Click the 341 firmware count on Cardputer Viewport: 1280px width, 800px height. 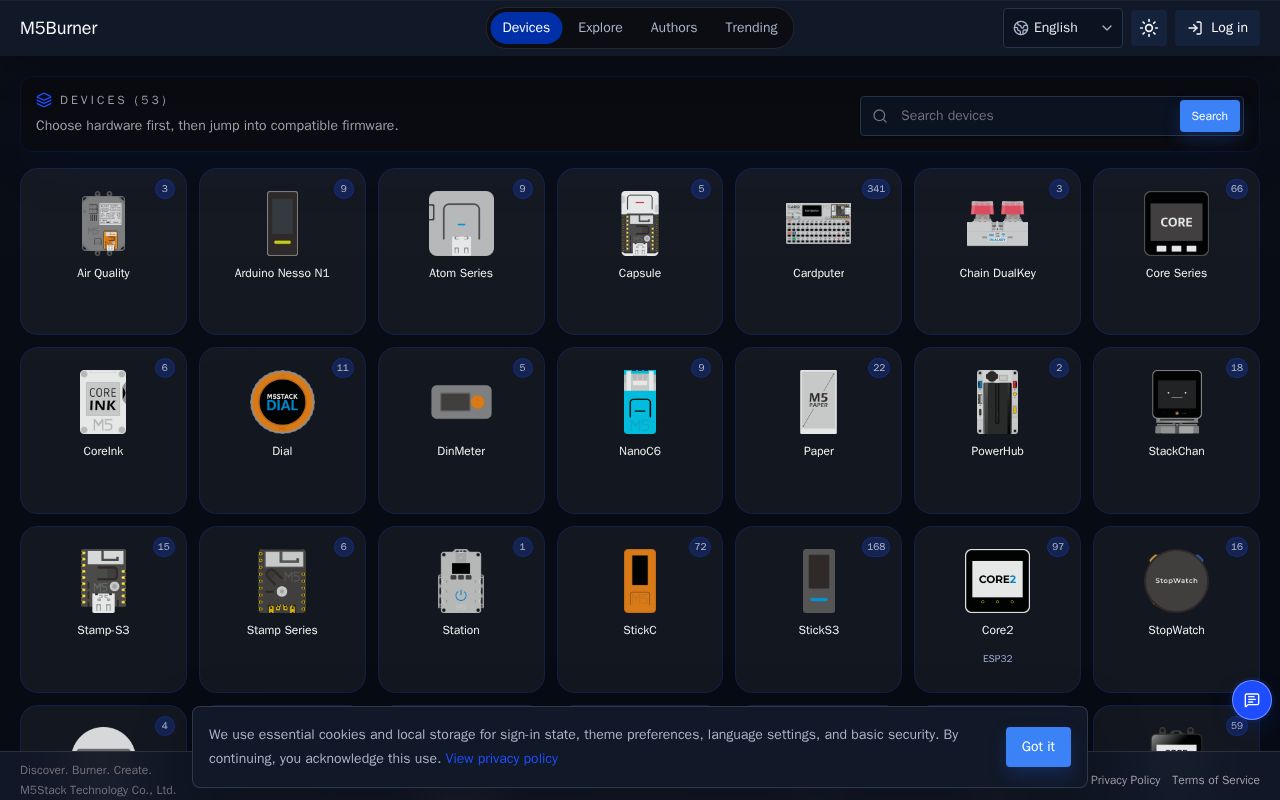[x=876, y=189]
